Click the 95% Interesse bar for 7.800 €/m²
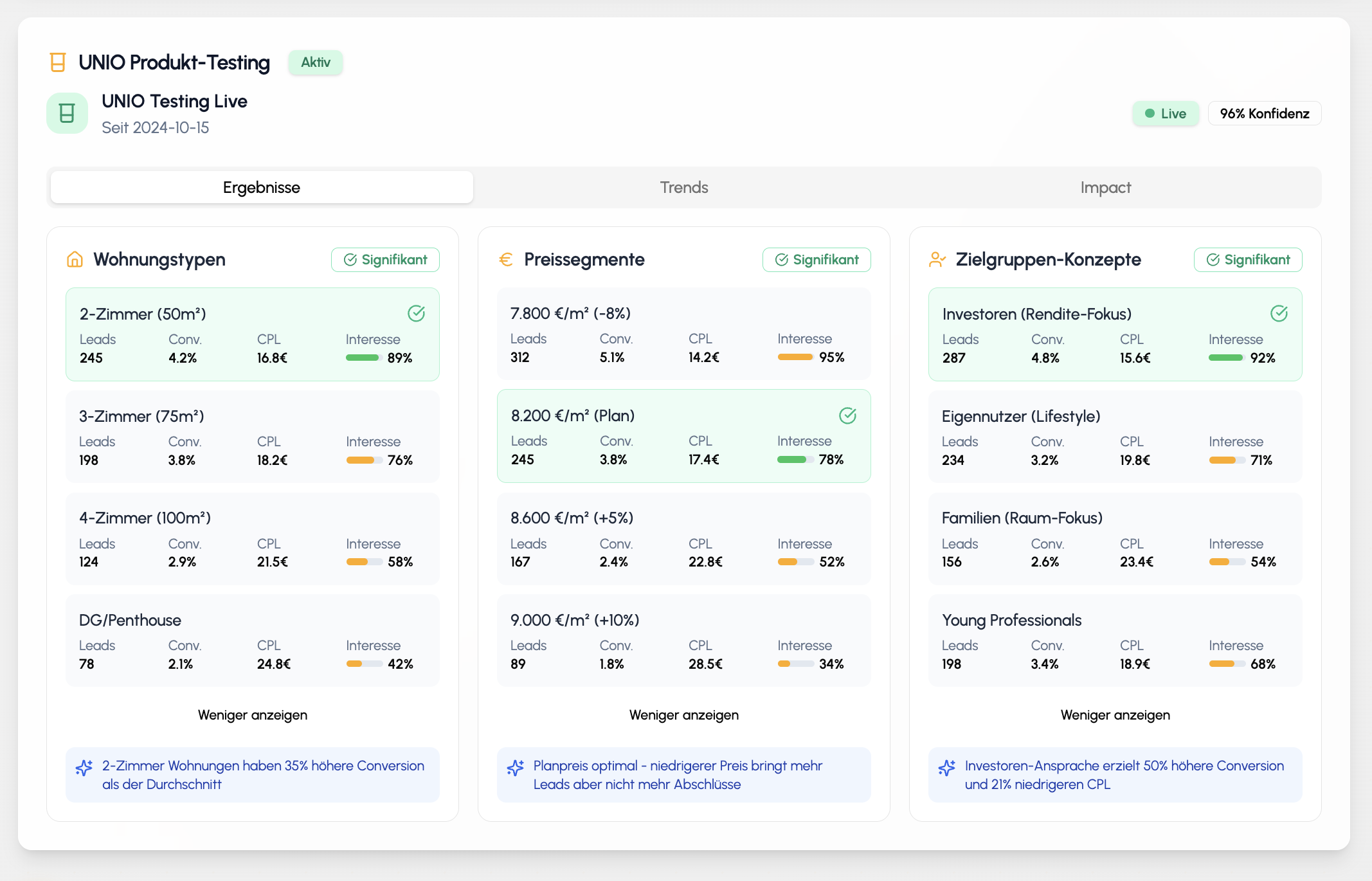 click(795, 357)
